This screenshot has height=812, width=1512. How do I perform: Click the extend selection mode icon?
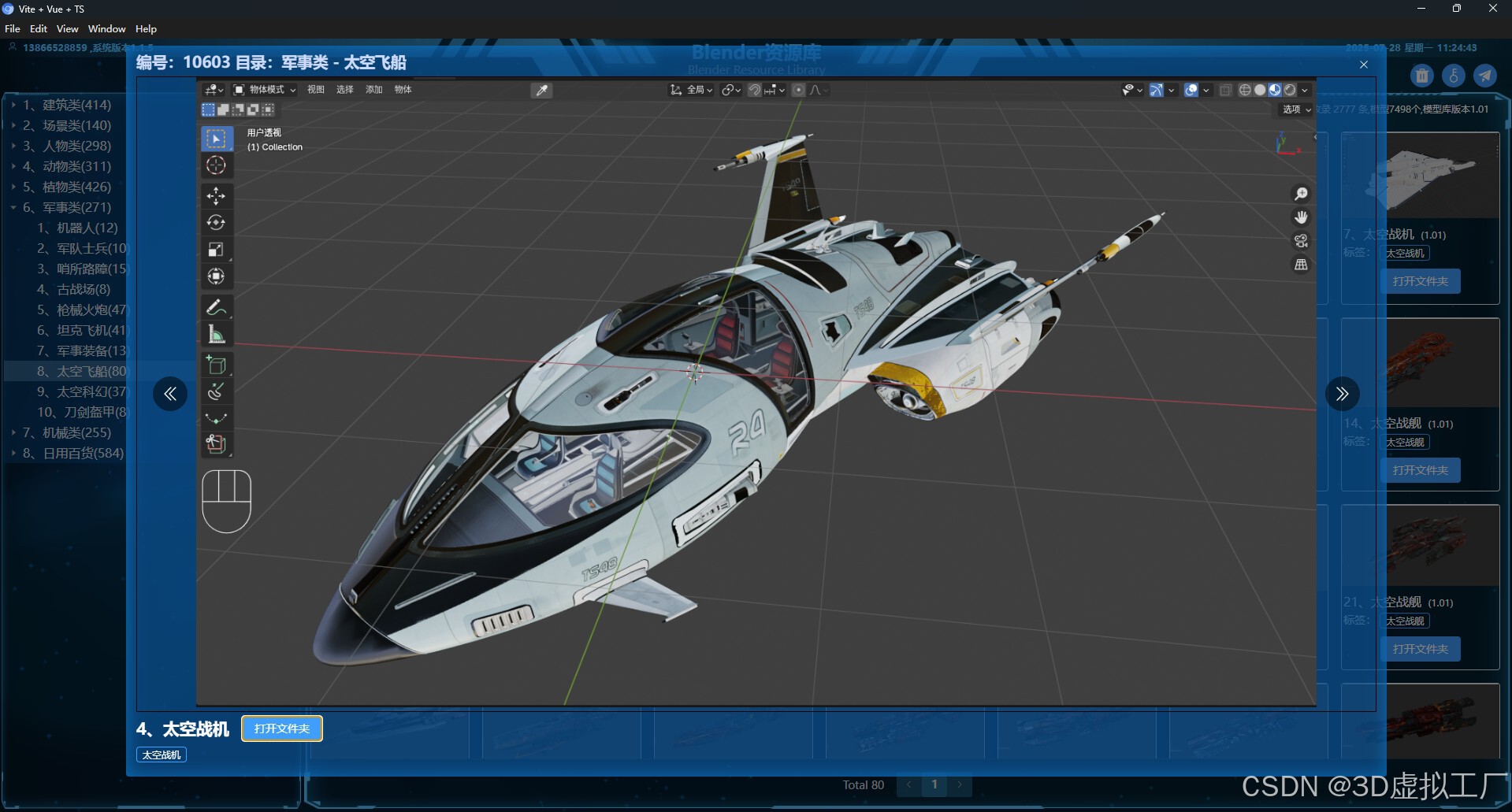click(224, 109)
